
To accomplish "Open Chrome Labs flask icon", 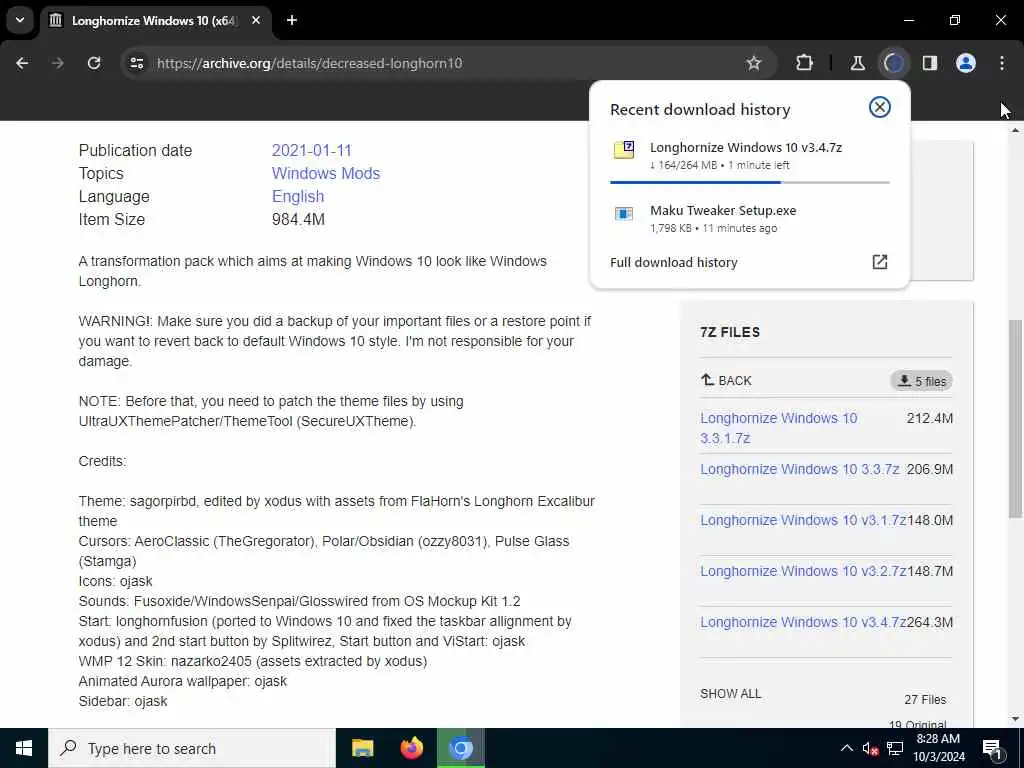I will tap(857, 63).
